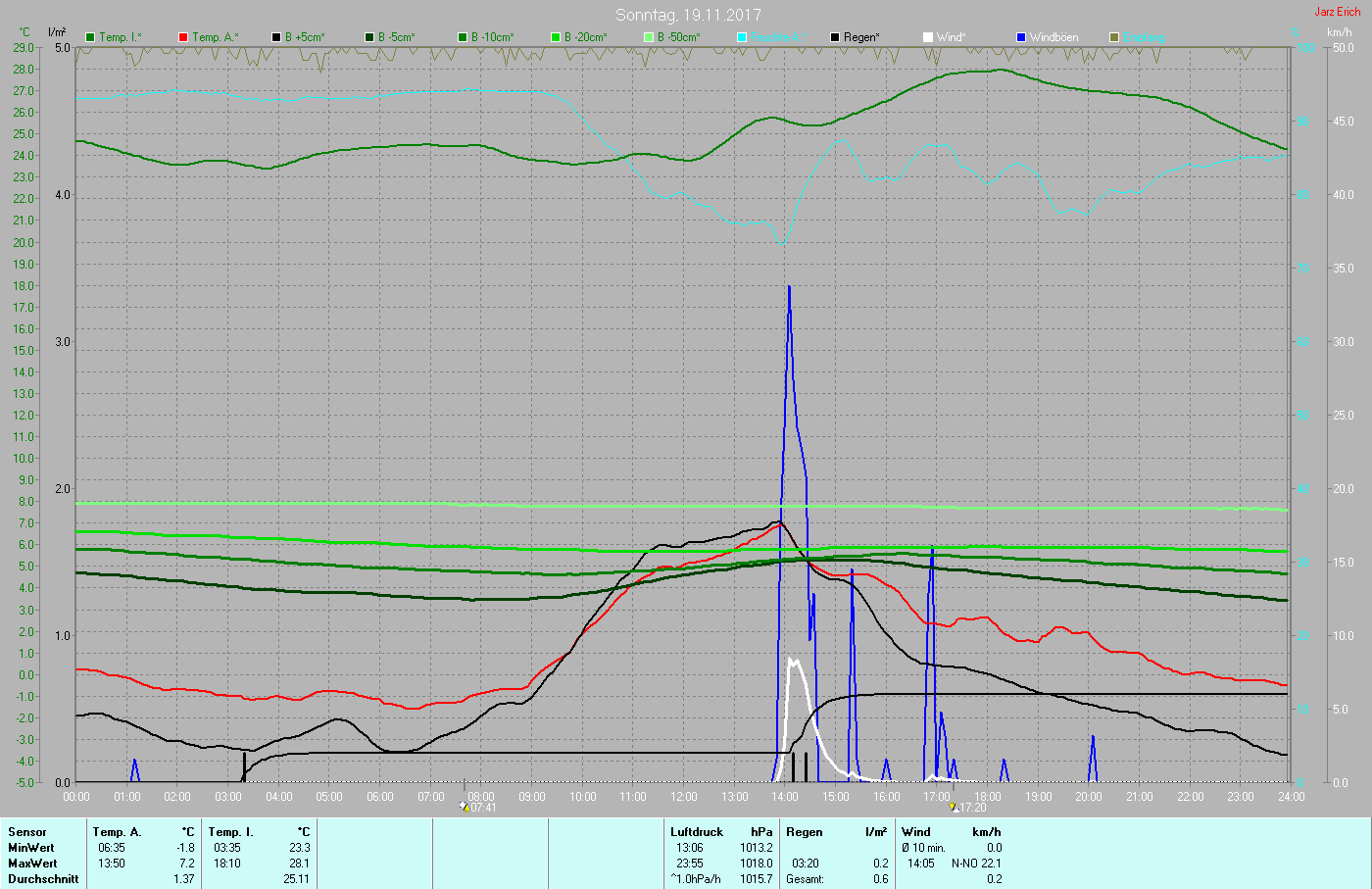Select the white Wind legend swatch

coord(928,37)
